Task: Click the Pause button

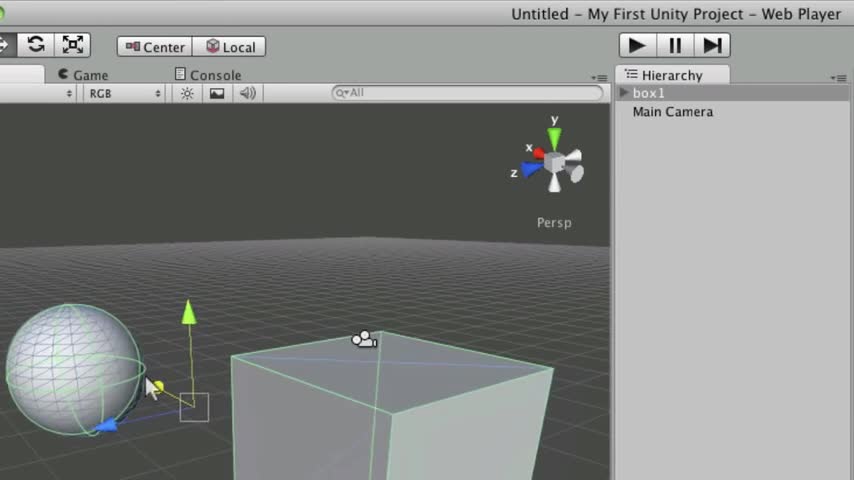Action: 675,45
